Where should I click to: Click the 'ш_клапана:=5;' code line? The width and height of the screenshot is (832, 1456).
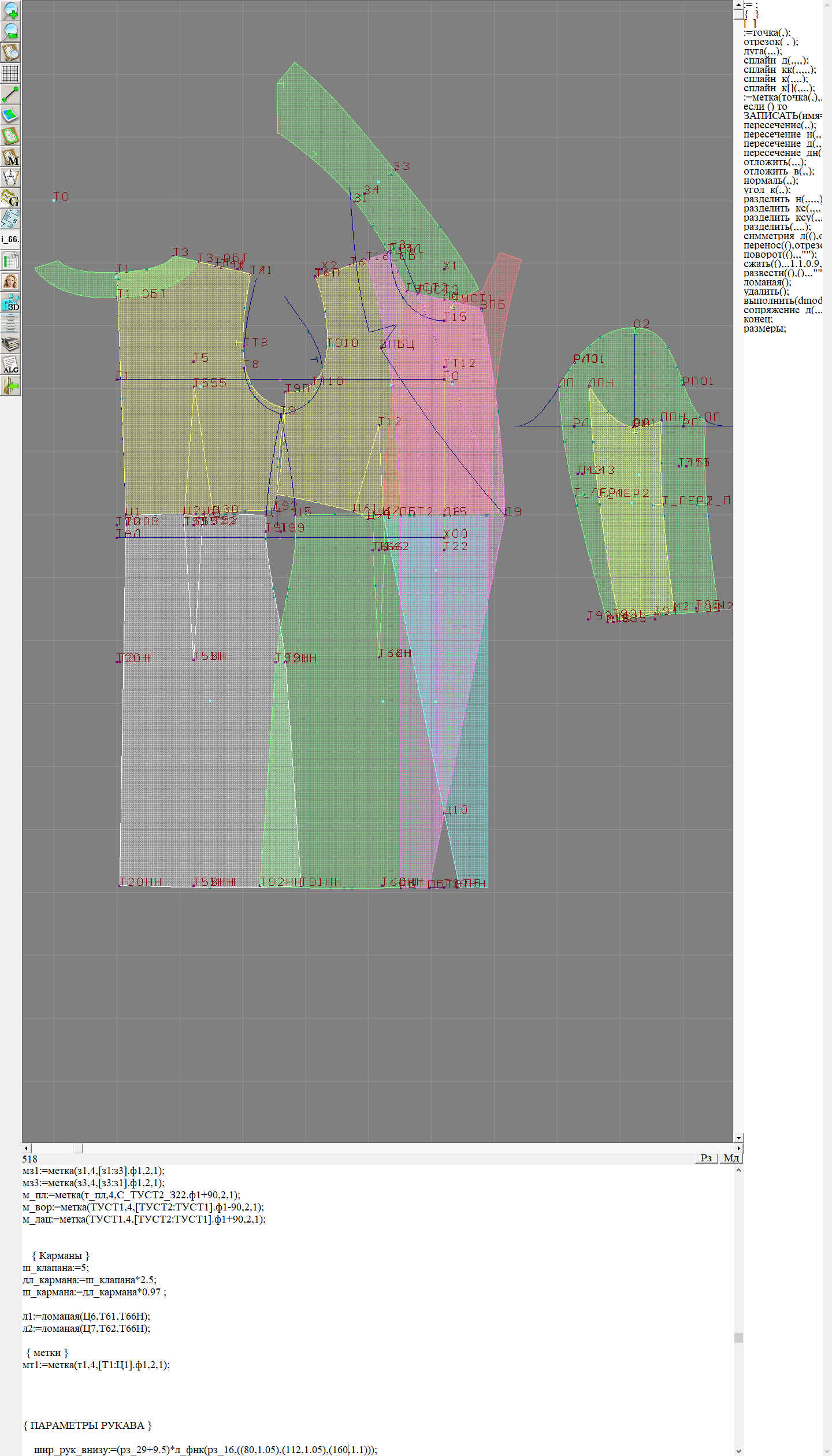click(55, 1268)
